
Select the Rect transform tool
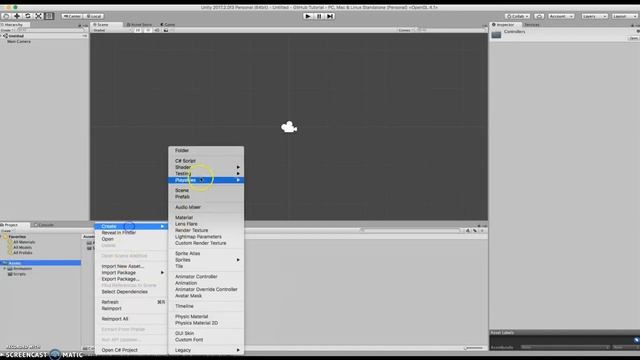tap(49, 16)
